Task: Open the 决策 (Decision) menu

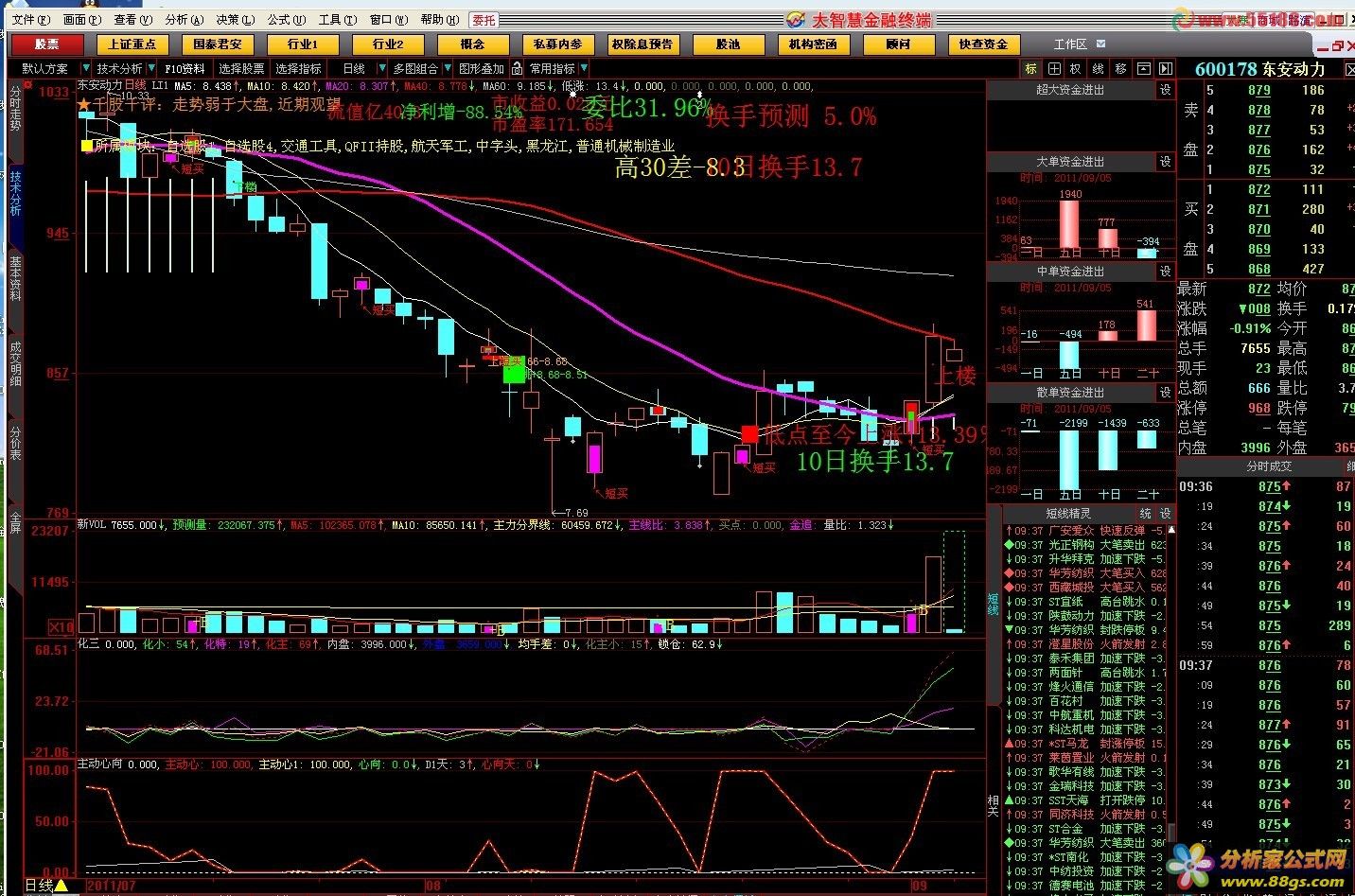Action: click(x=235, y=19)
